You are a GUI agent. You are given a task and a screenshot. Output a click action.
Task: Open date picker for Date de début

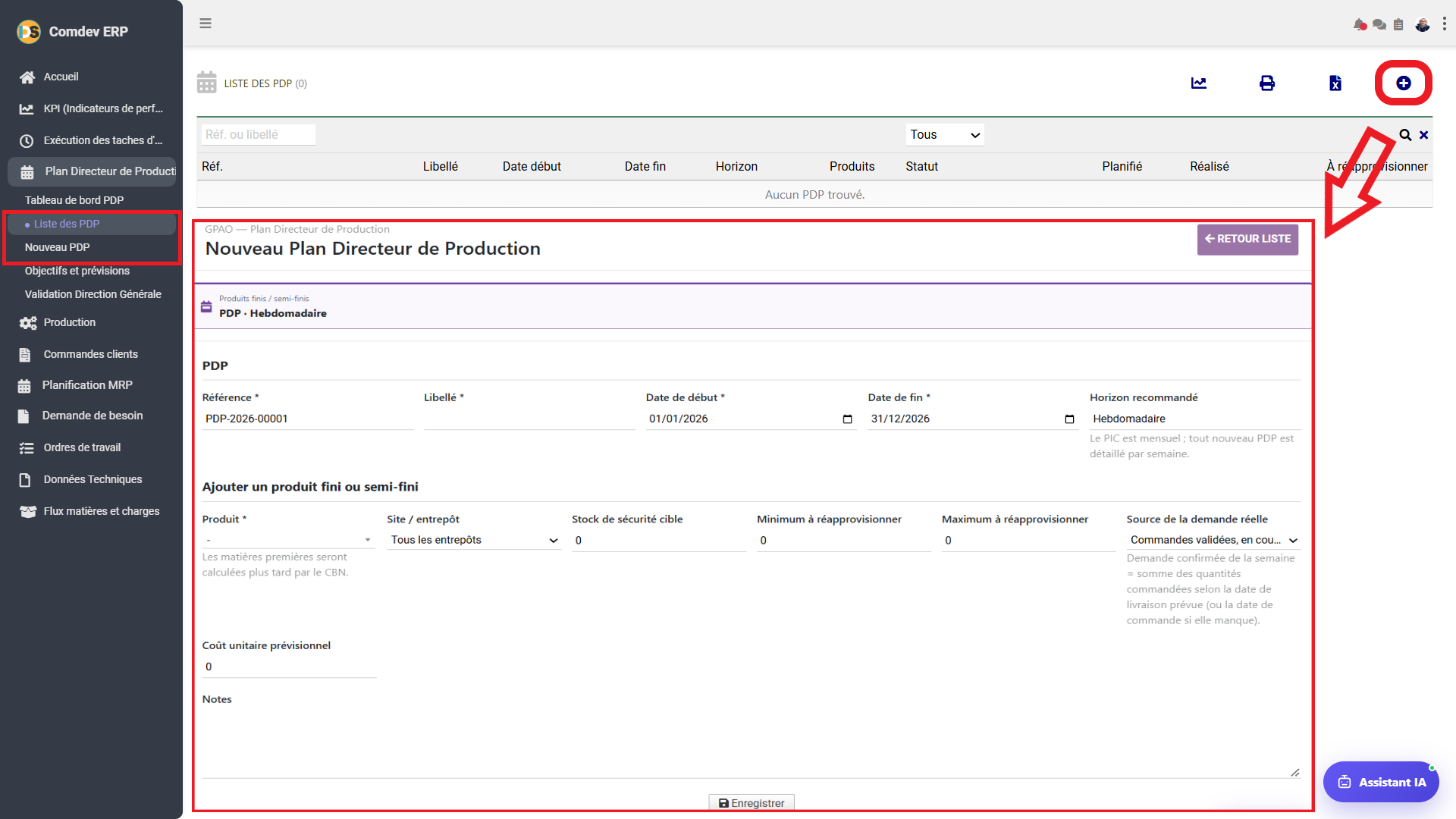tap(847, 419)
